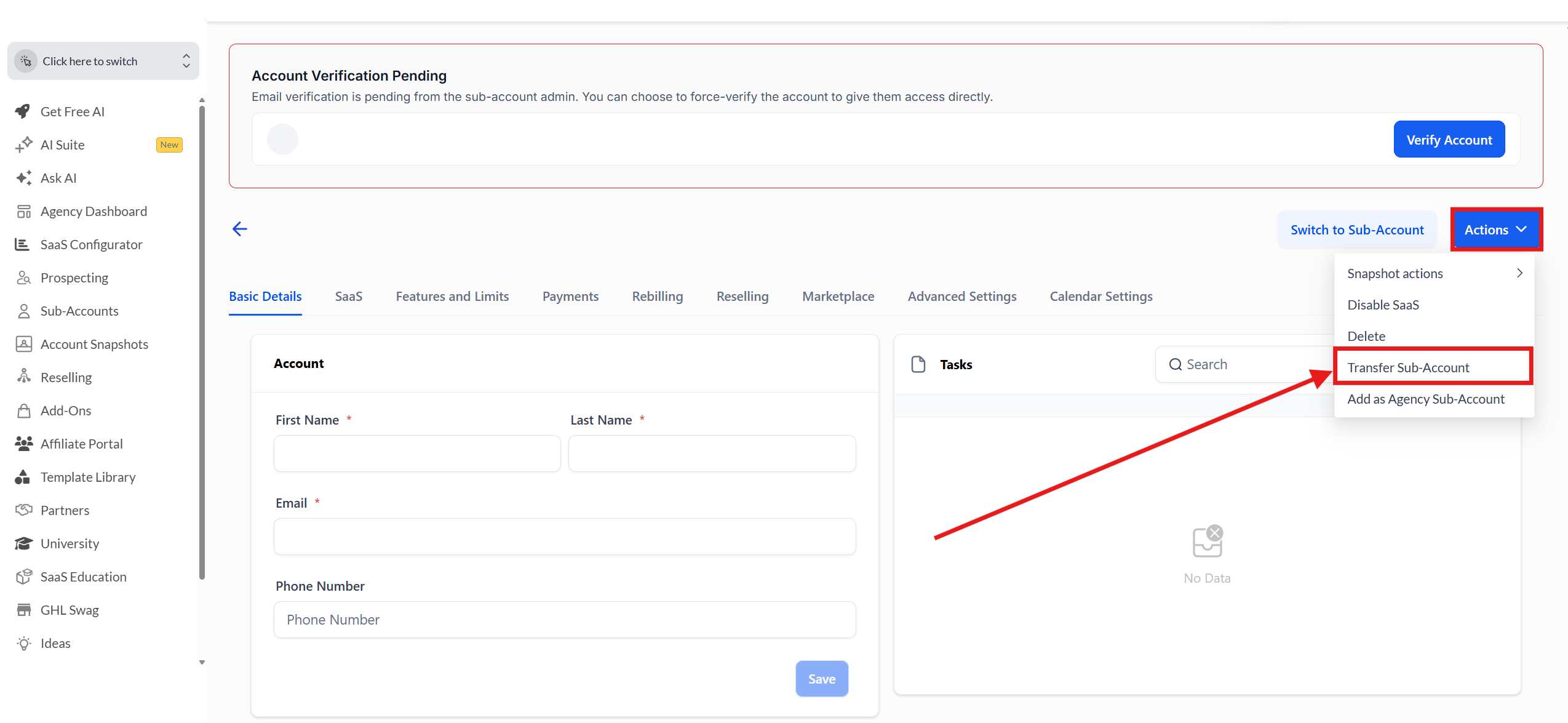Open the Actions dropdown button

(x=1496, y=230)
